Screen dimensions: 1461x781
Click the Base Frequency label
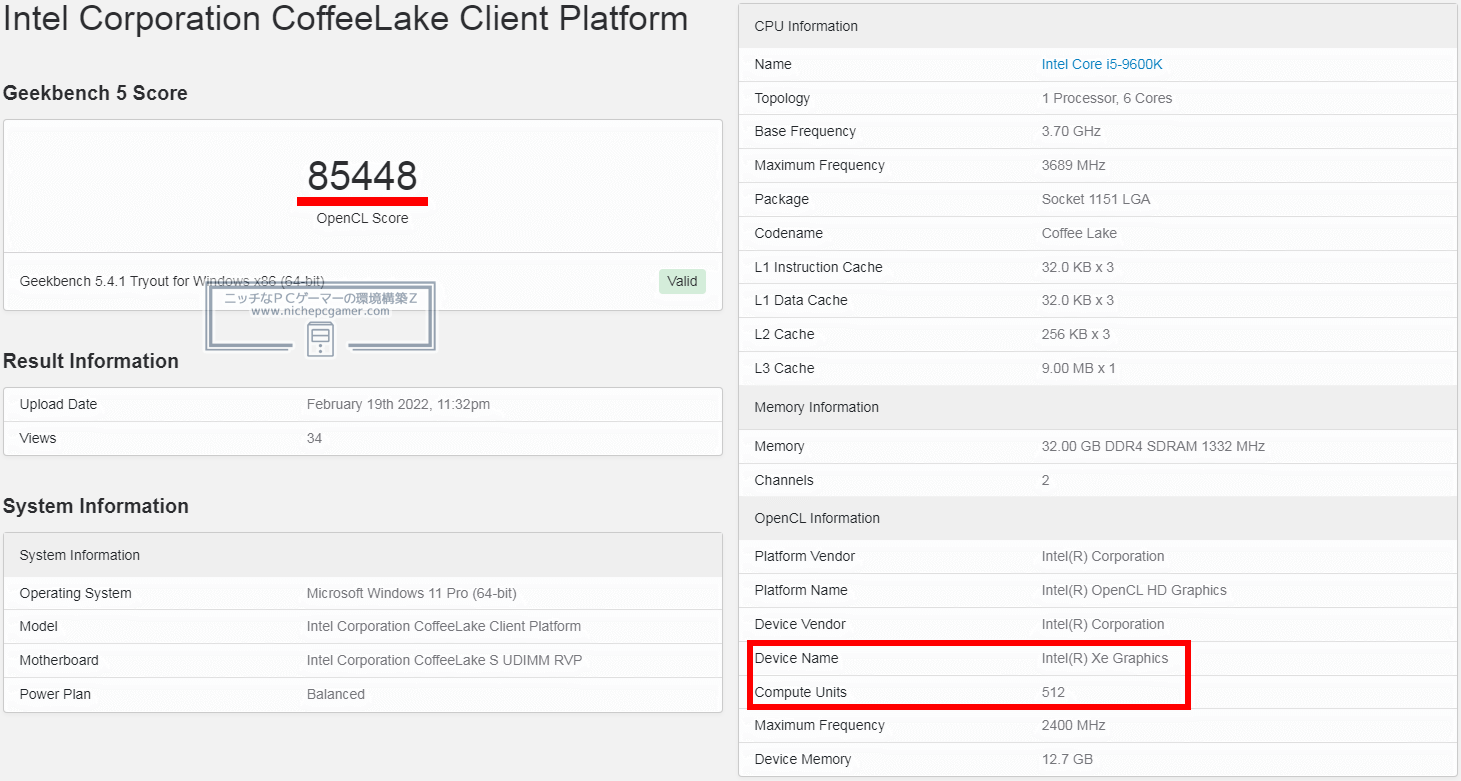(805, 131)
